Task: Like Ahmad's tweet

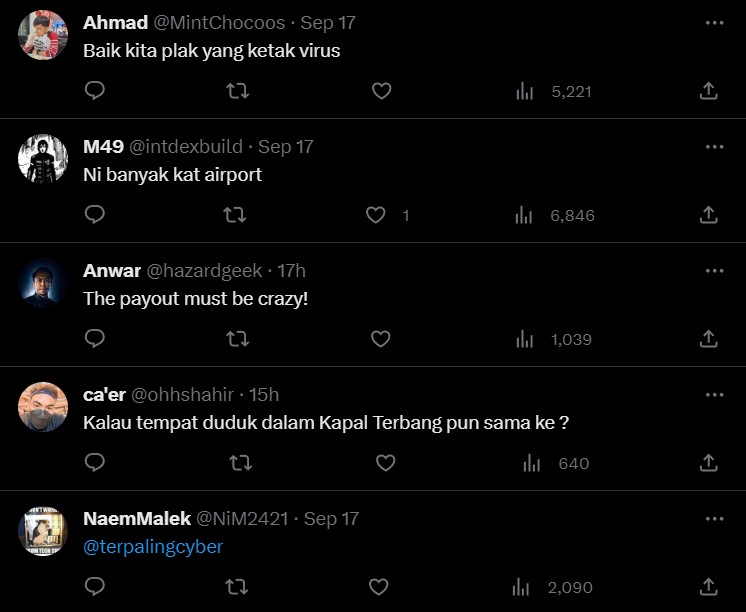Action: pyautogui.click(x=381, y=91)
